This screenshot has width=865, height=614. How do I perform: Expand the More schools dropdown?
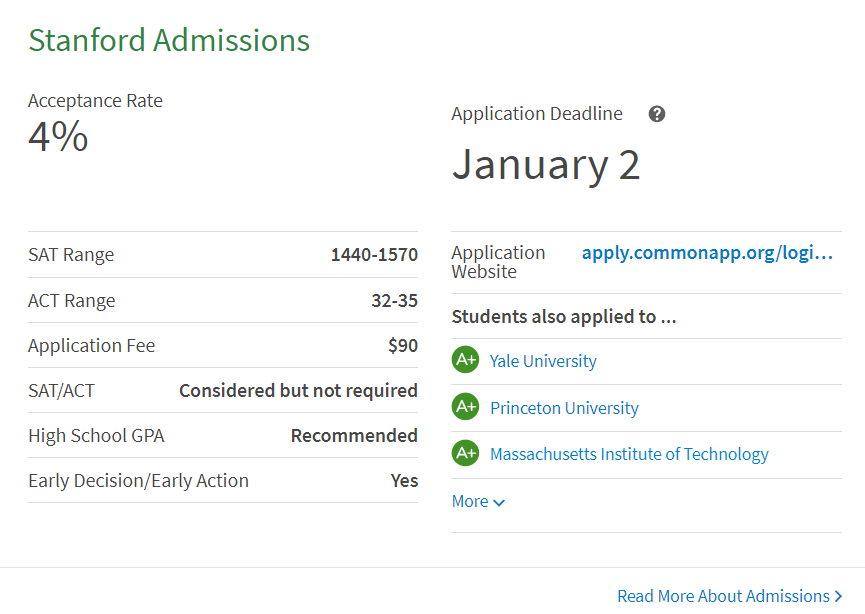point(478,501)
